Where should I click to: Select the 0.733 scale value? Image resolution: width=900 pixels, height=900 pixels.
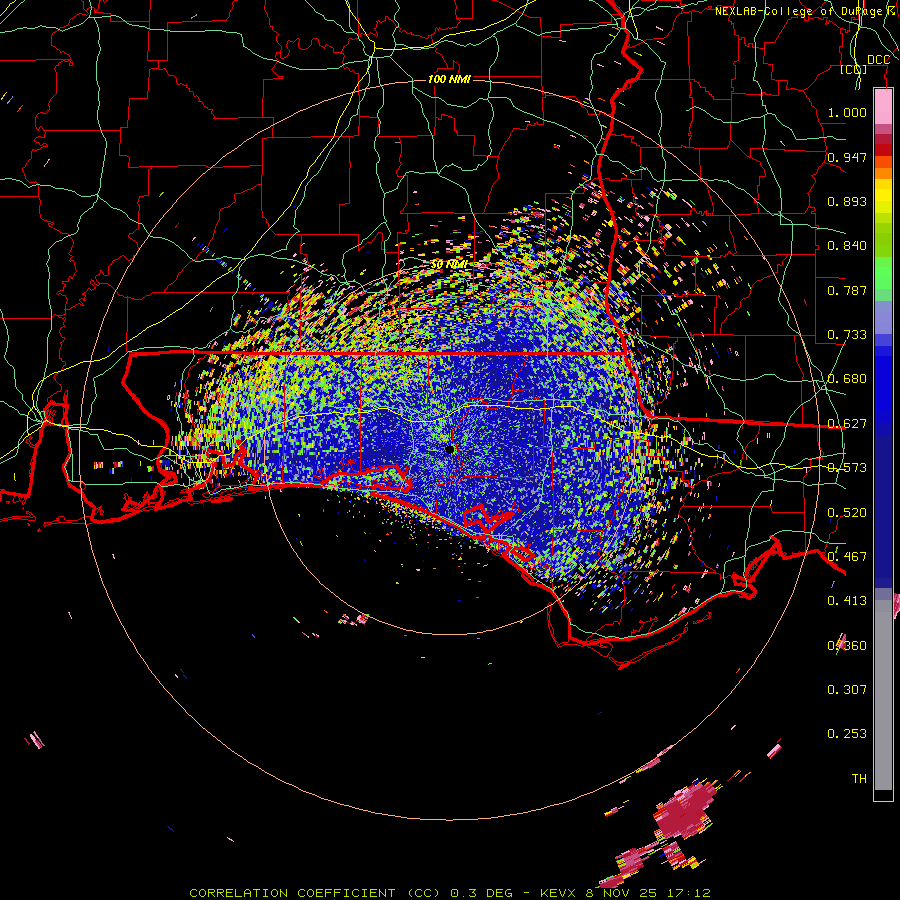pos(847,335)
